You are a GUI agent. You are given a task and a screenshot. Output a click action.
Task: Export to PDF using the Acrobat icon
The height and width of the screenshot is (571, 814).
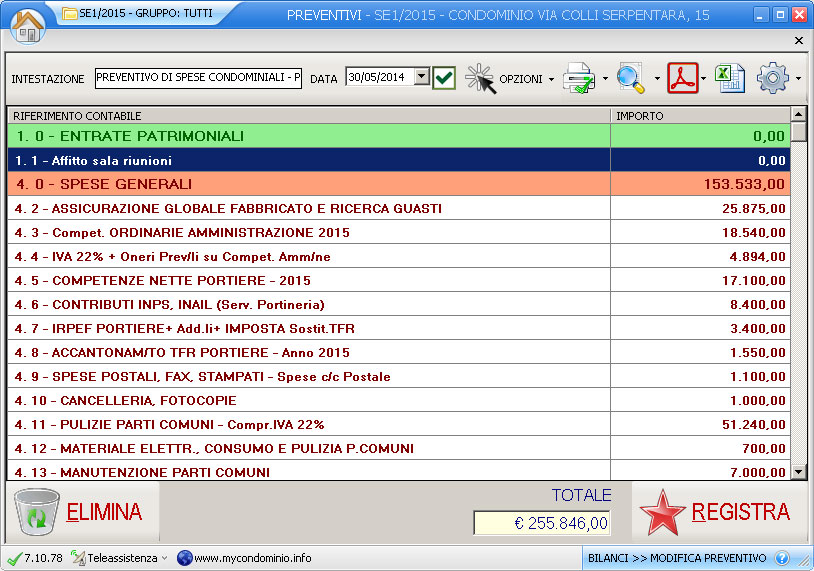[683, 78]
